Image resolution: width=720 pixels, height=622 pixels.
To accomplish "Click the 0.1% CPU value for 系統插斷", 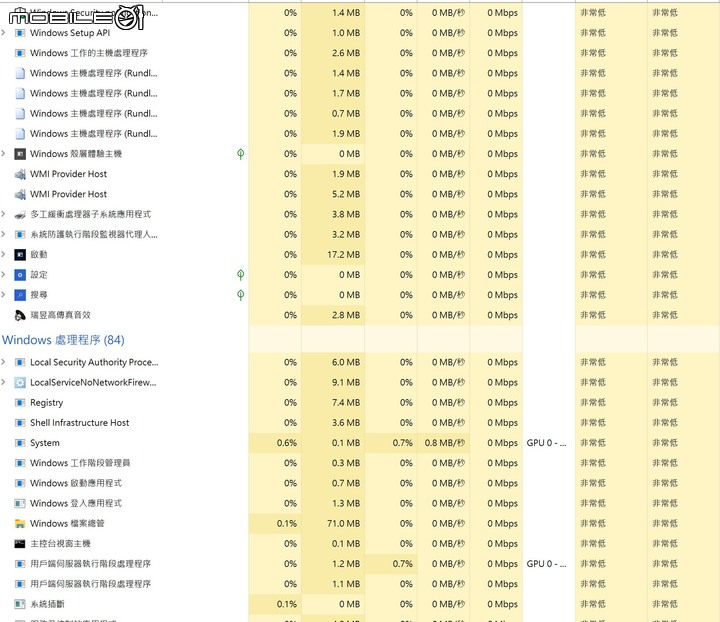I will point(287,605).
